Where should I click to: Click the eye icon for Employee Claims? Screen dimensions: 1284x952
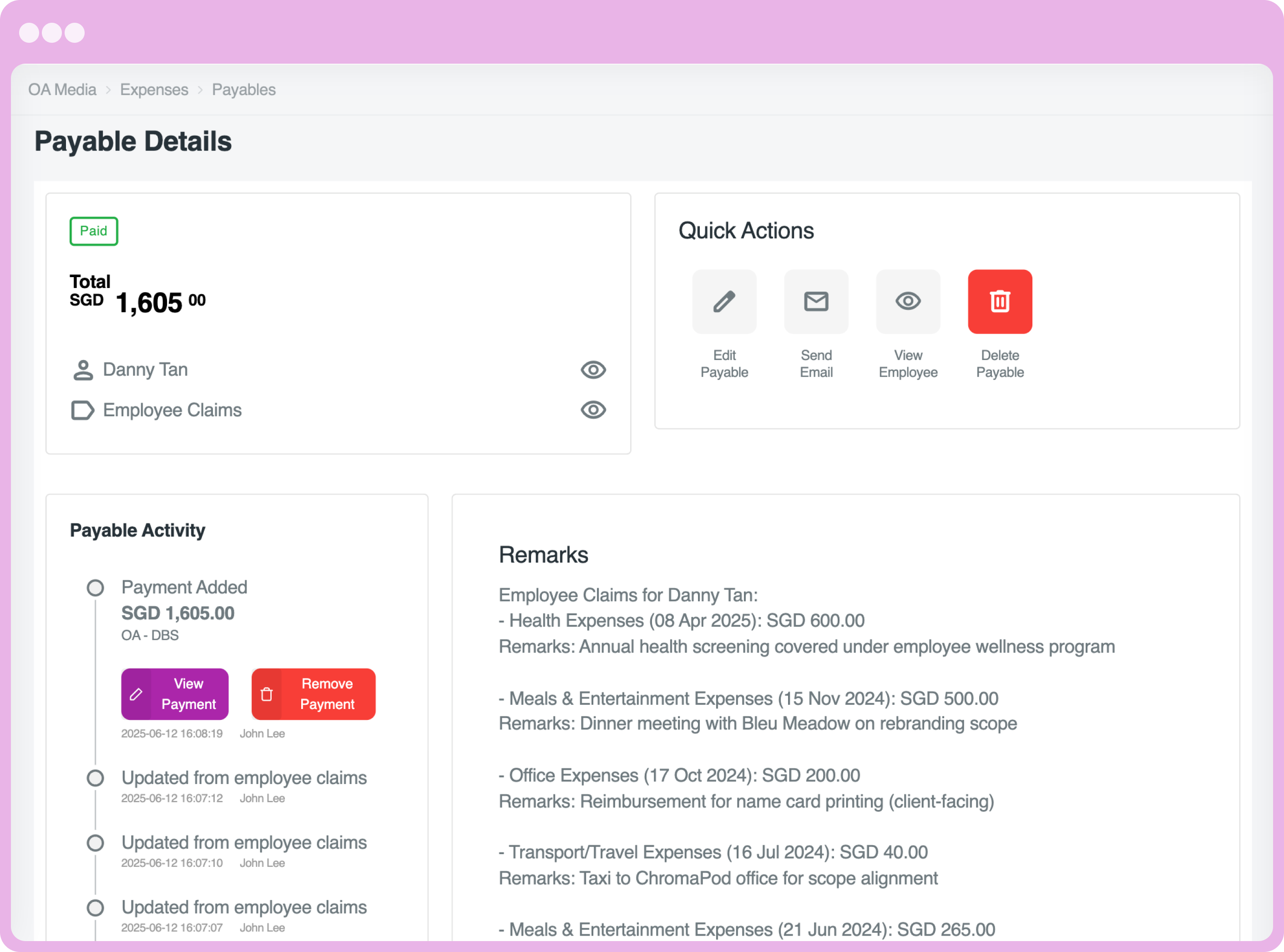click(x=593, y=410)
